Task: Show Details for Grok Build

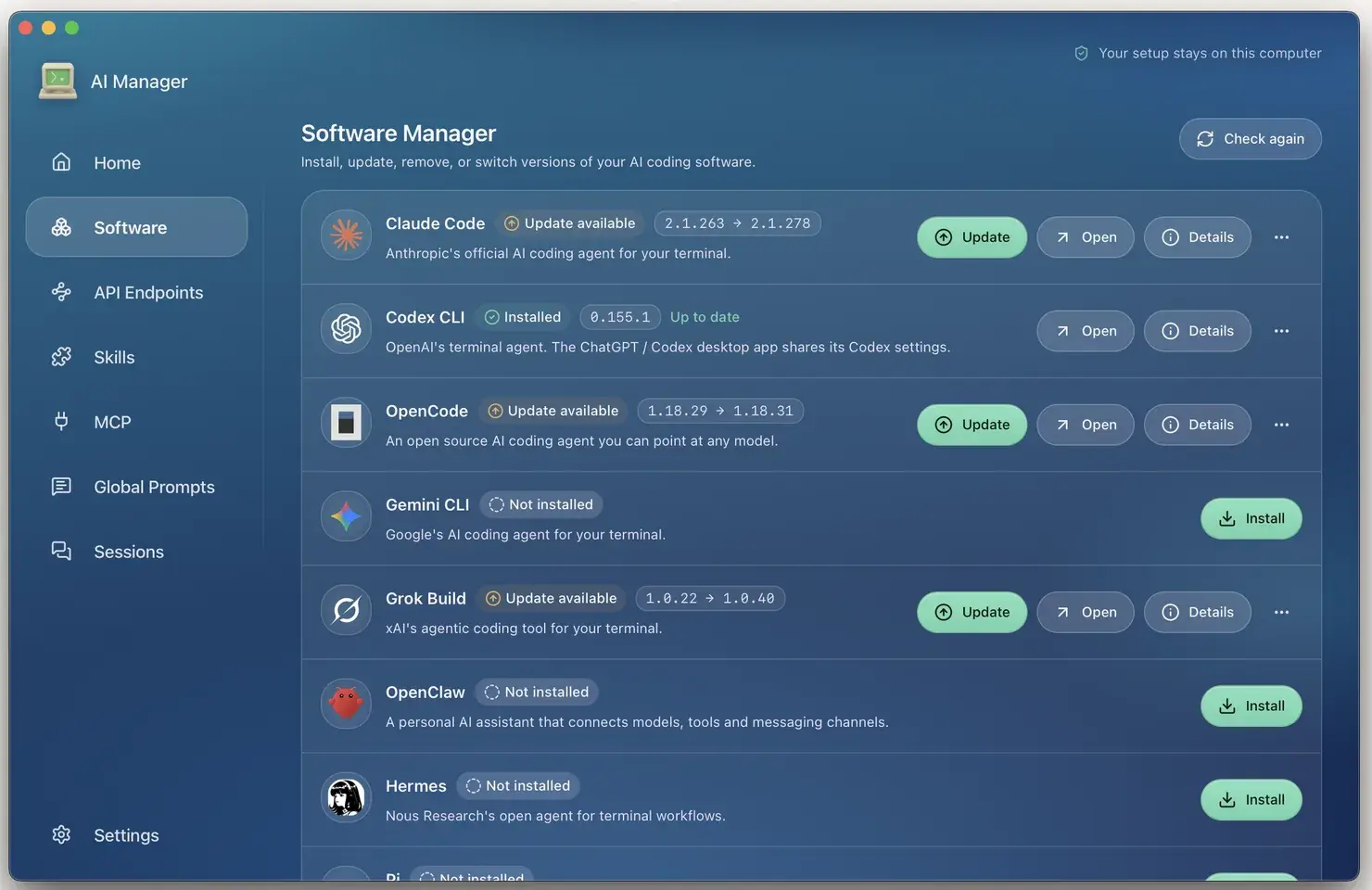Action: pyautogui.click(x=1197, y=612)
